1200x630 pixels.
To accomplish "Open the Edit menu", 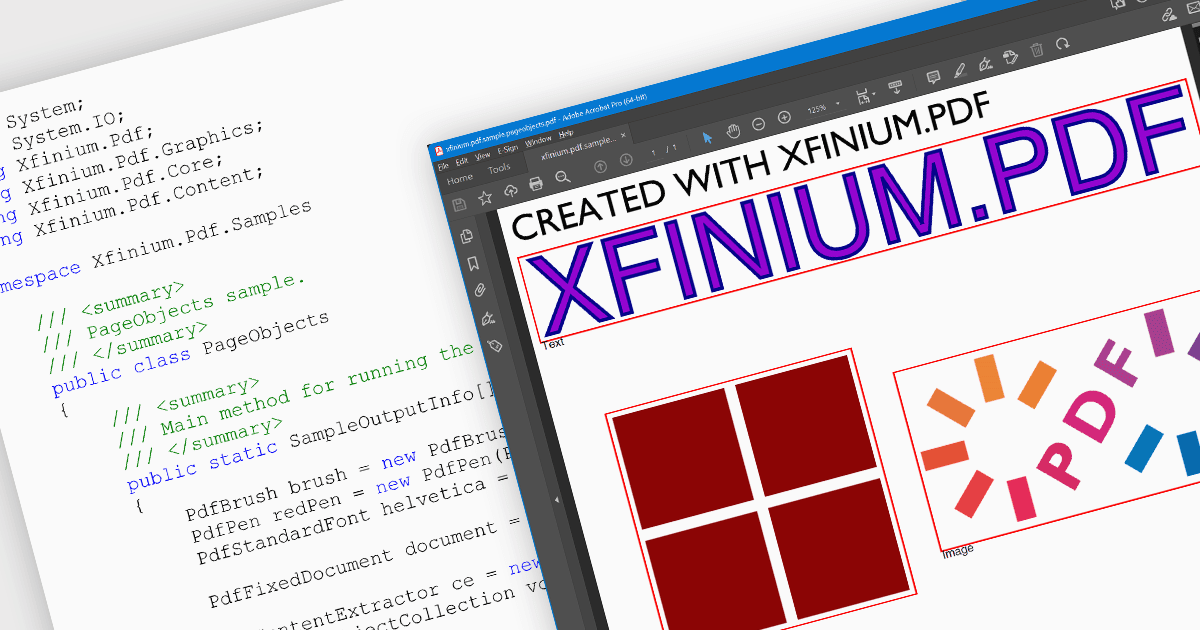I will tap(462, 161).
